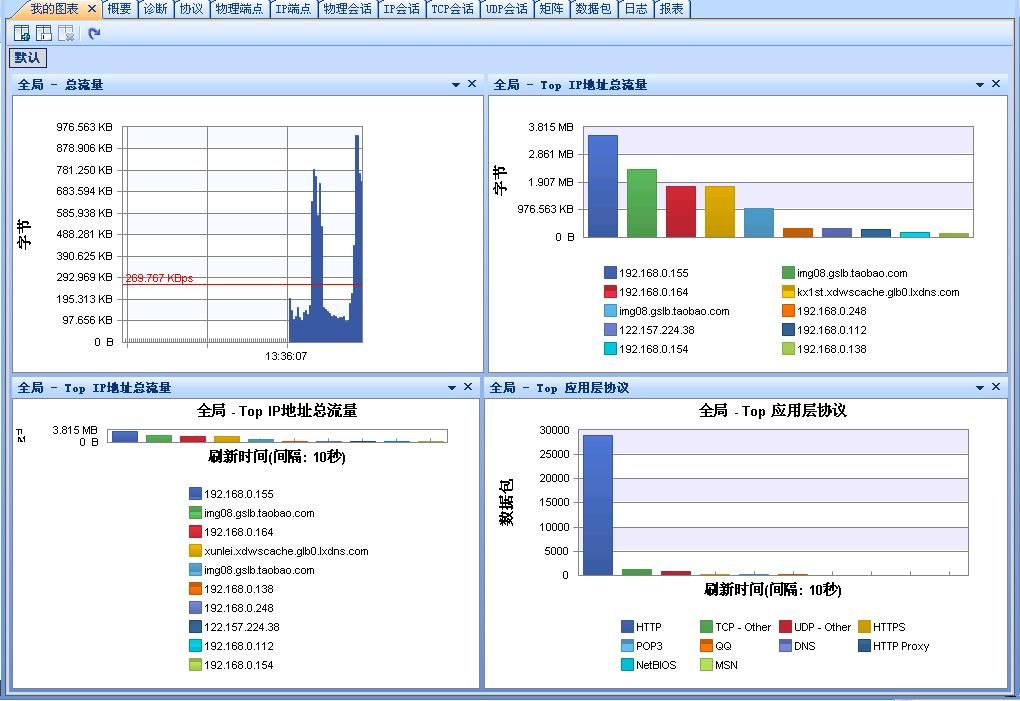Select the TCP会话 tab

point(452,9)
